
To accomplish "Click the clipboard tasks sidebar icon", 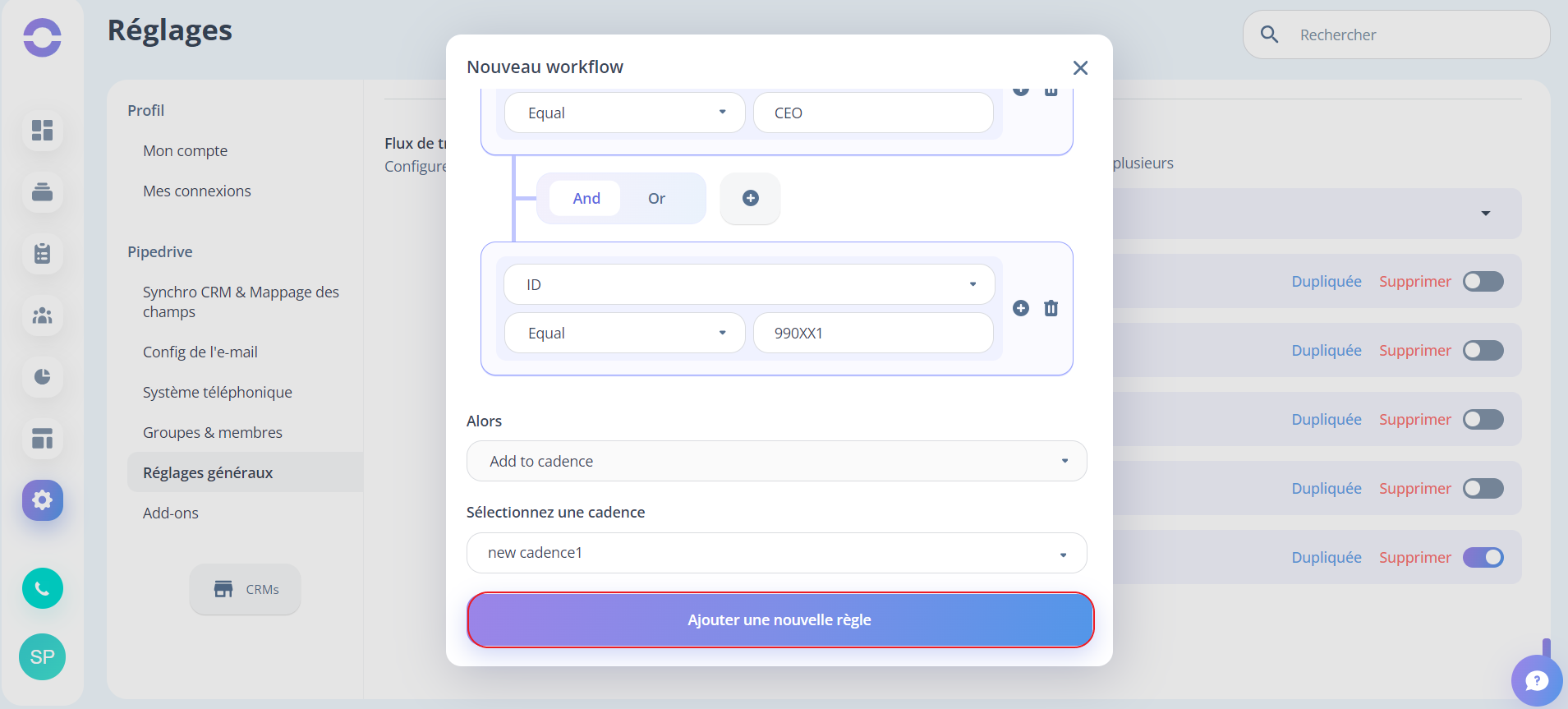I will coord(42,253).
